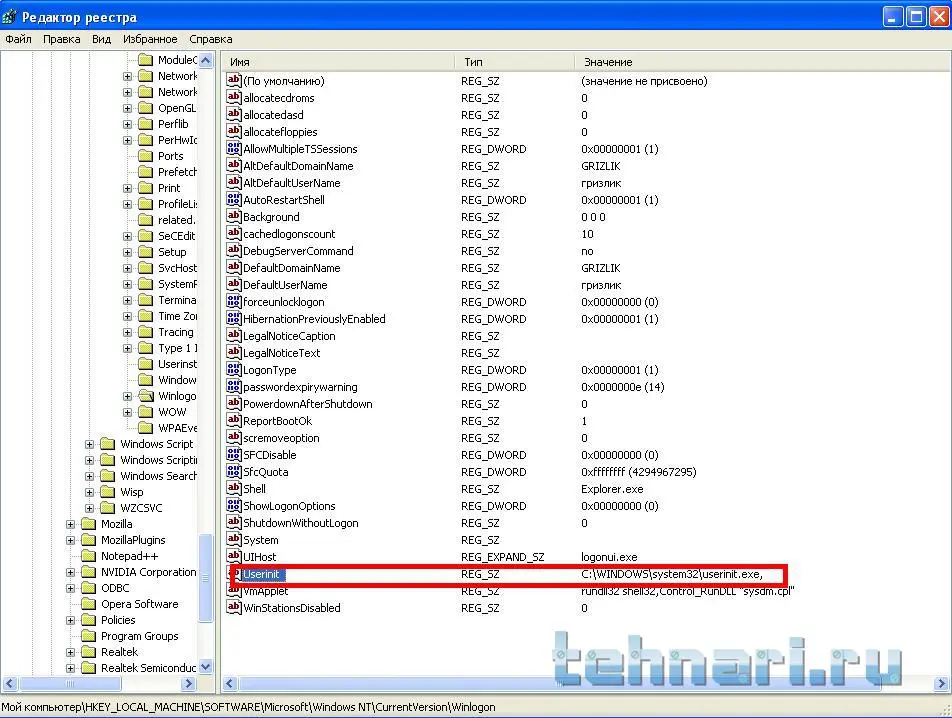The width and height of the screenshot is (952, 718).
Task: Expand the OpenGL key
Action: pos(128,109)
